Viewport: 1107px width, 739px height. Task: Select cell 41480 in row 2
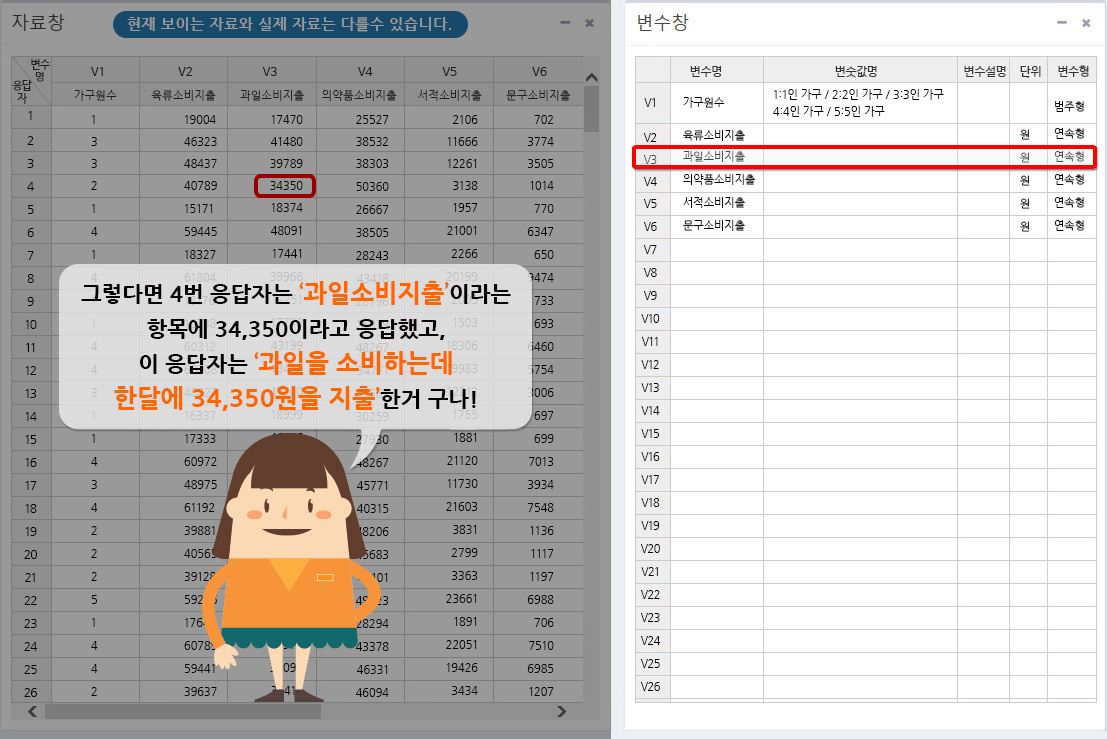pos(286,141)
